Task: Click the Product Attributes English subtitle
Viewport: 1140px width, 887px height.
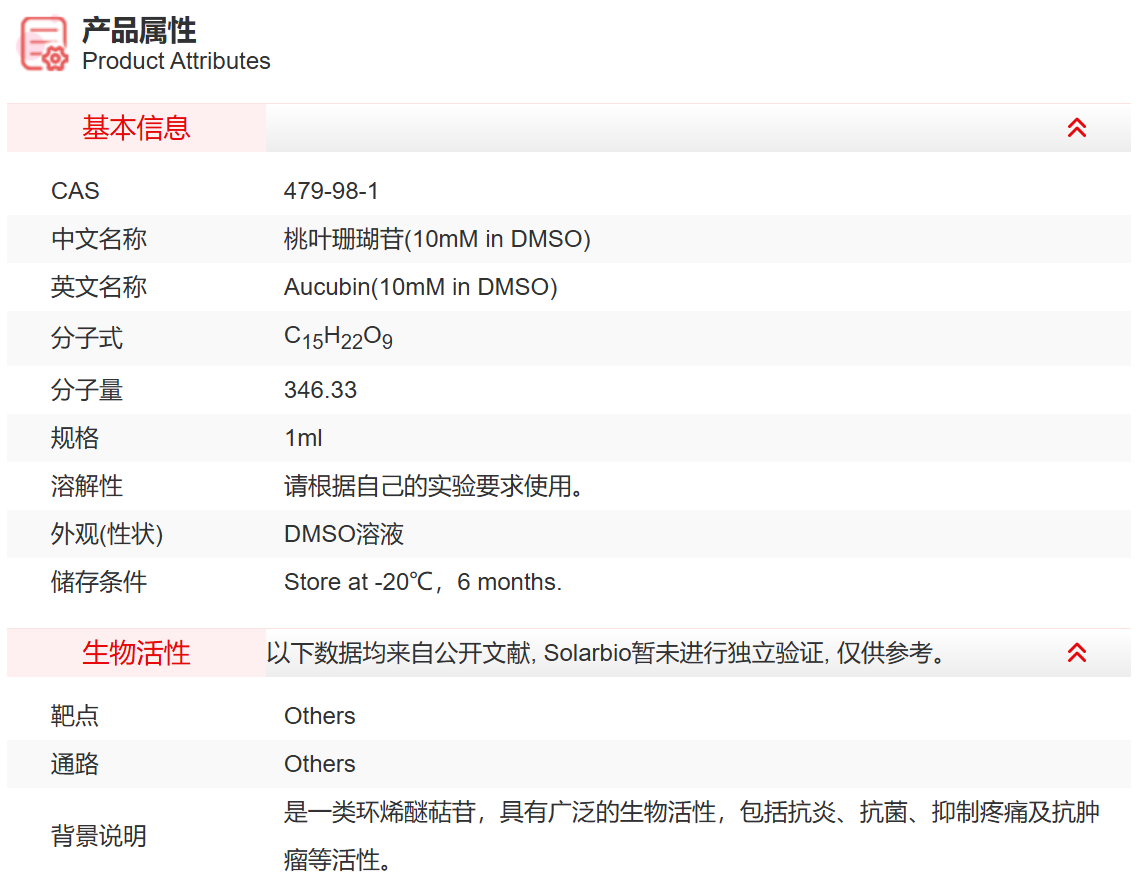Action: 175,61
